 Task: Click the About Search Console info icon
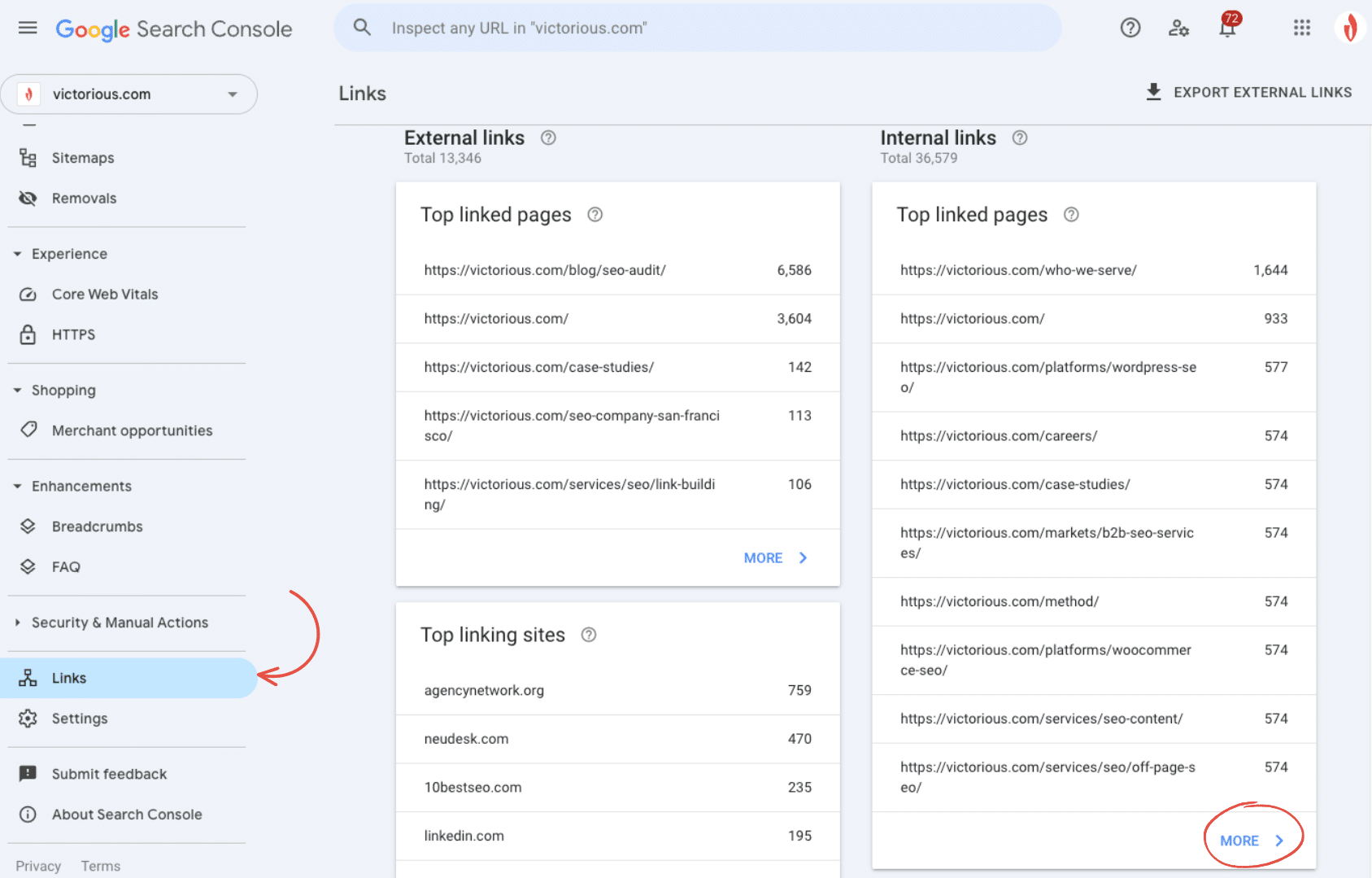[28, 815]
